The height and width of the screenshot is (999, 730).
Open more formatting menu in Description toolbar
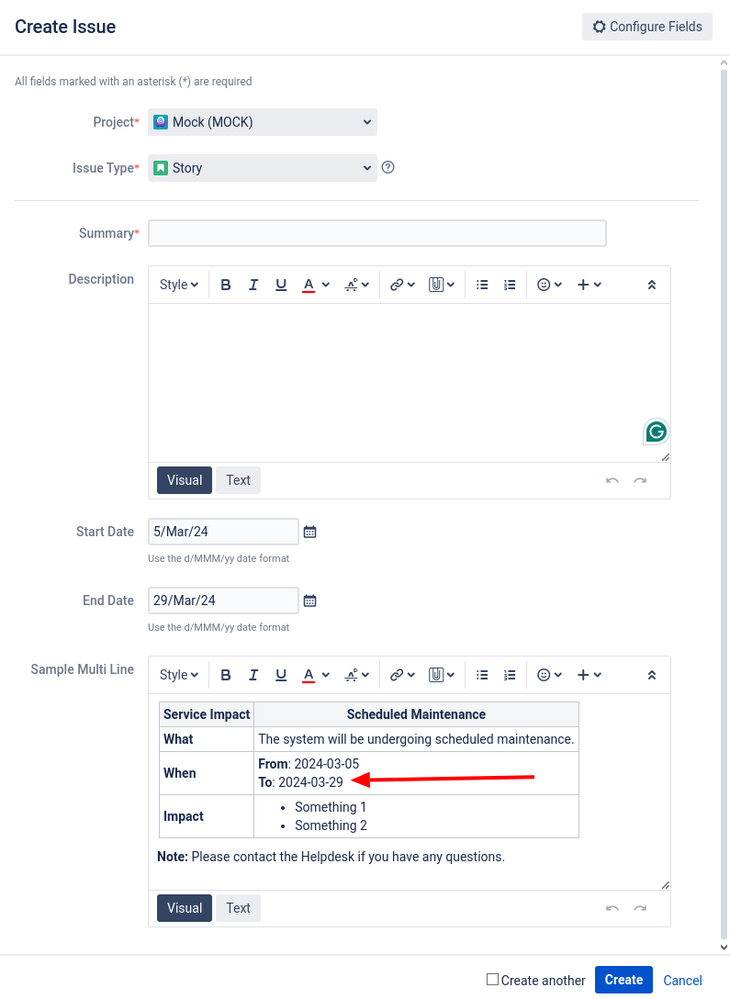click(357, 285)
